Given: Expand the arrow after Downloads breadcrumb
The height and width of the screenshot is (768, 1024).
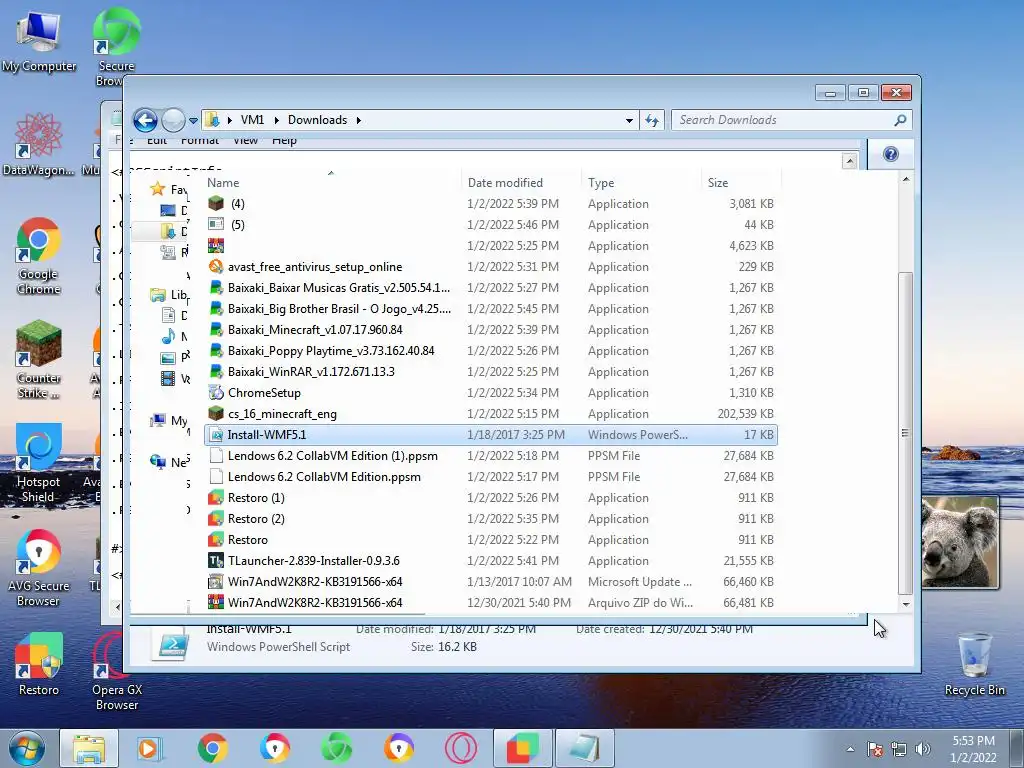Looking at the screenshot, I should point(359,120).
